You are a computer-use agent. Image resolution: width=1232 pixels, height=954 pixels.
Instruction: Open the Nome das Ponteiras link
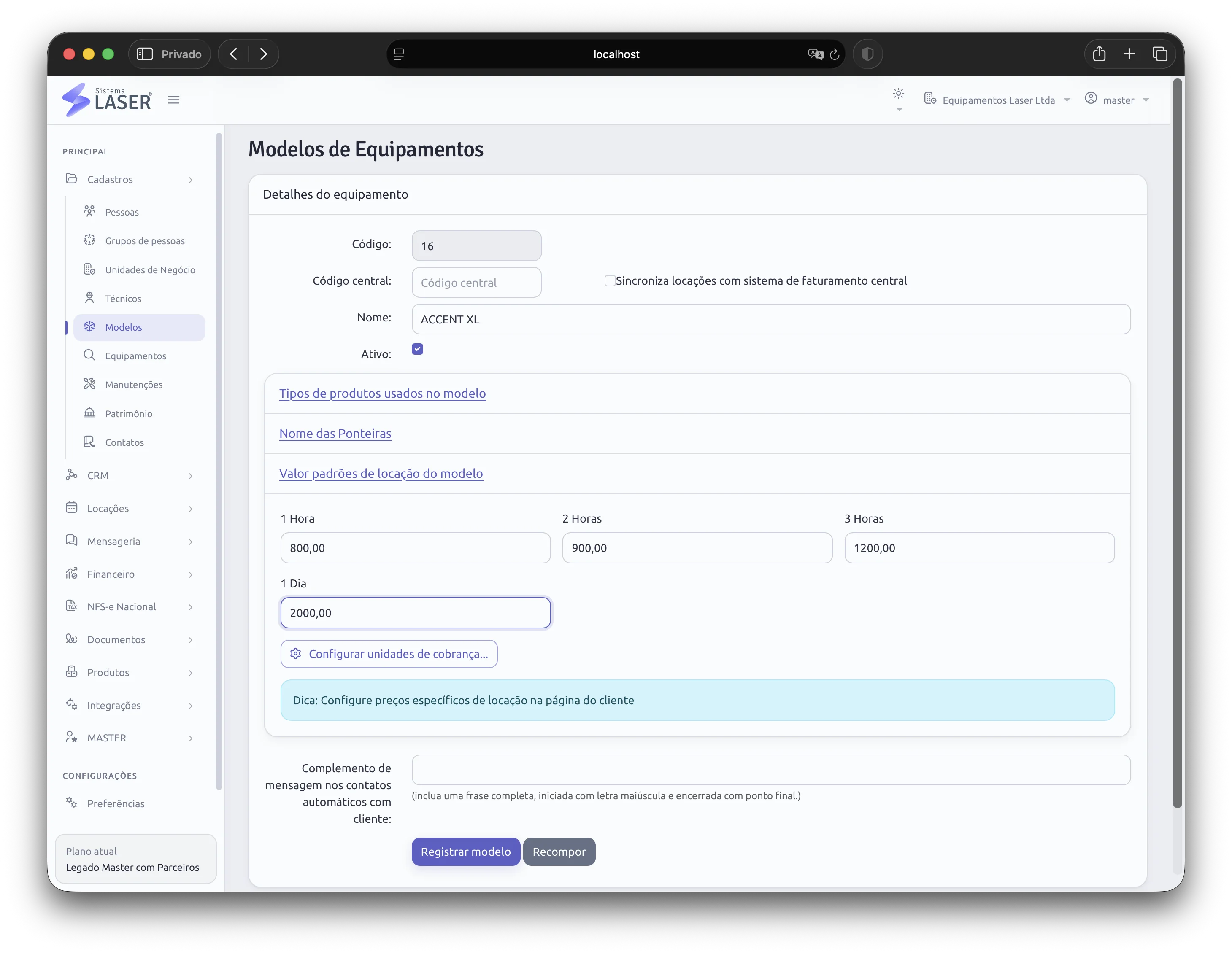coord(335,433)
